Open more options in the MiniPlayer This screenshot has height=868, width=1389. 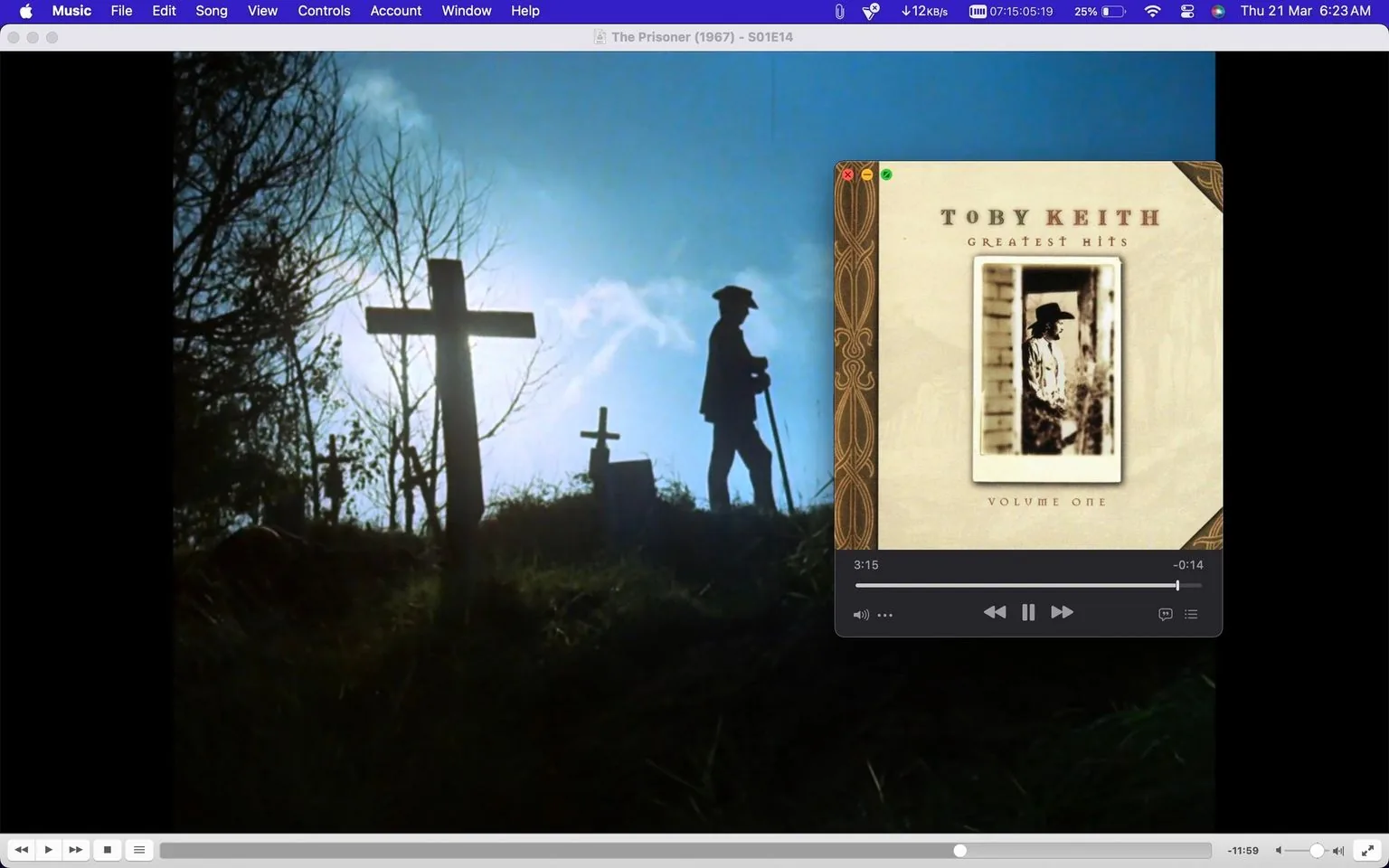click(884, 615)
